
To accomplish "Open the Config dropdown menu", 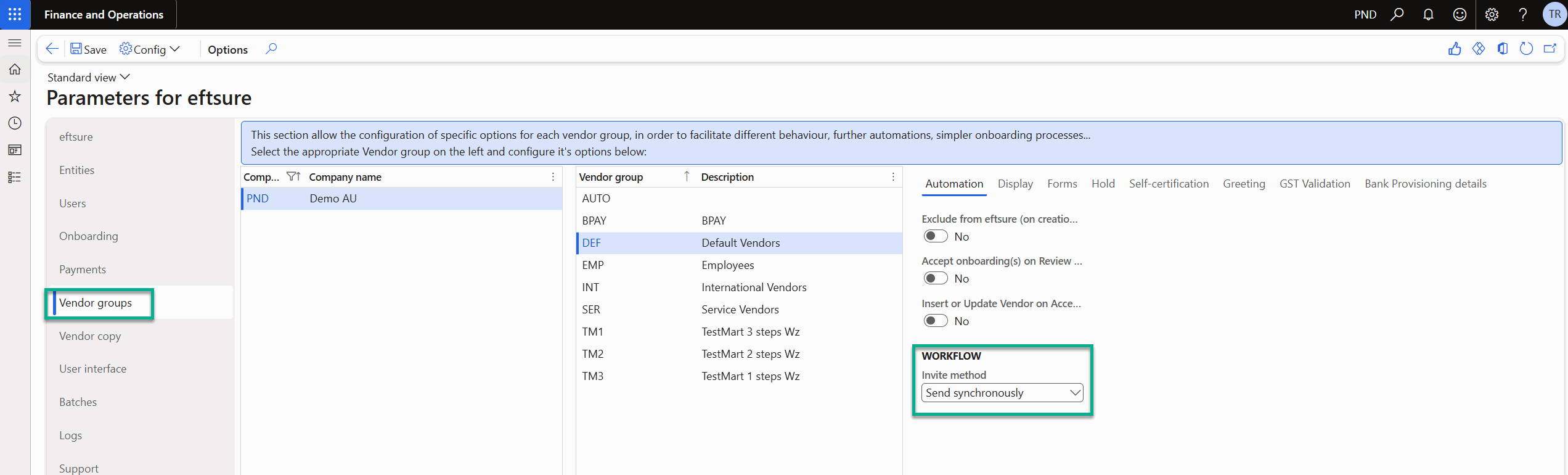I will 150,49.
